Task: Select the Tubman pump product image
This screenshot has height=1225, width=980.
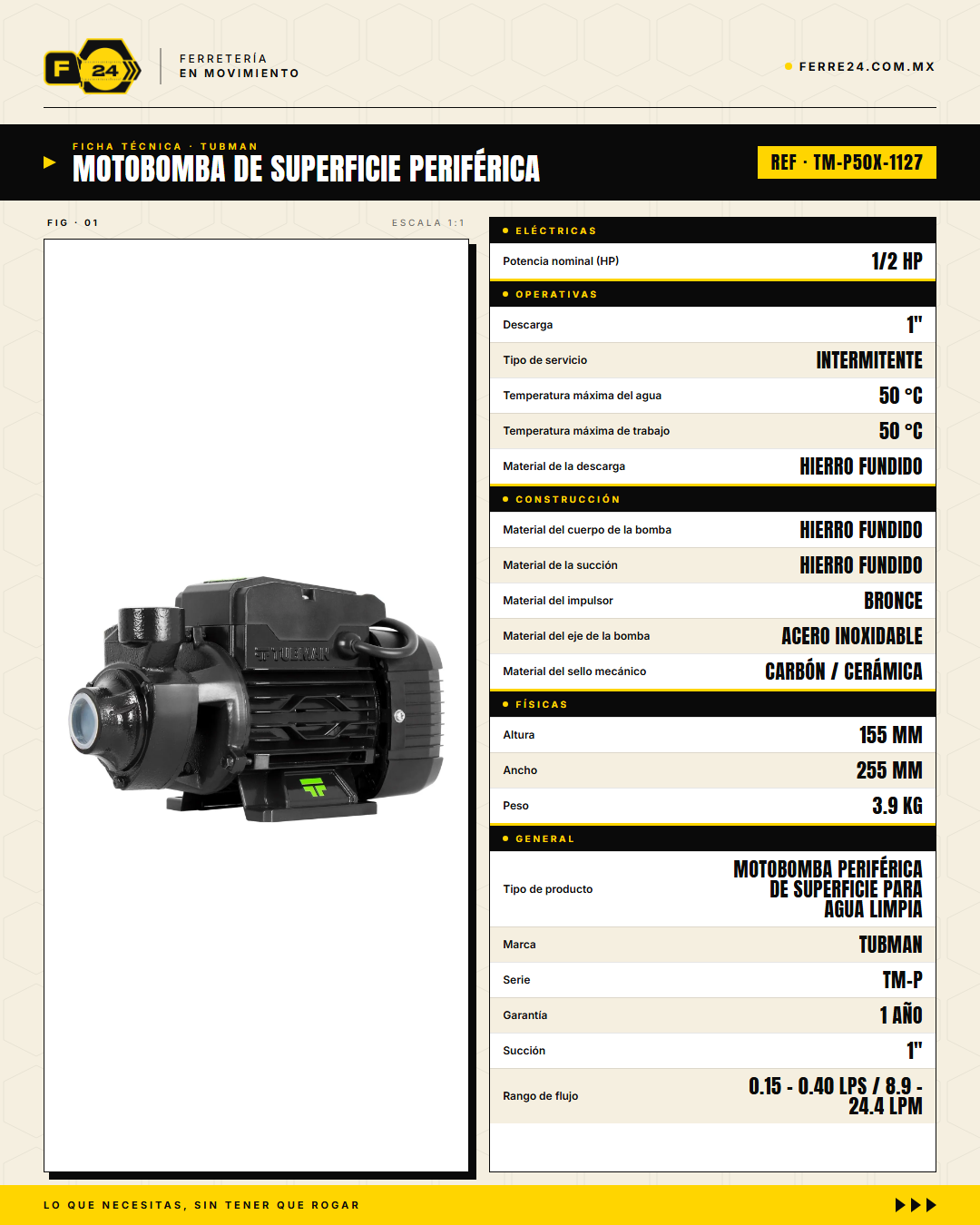Action: point(257,699)
